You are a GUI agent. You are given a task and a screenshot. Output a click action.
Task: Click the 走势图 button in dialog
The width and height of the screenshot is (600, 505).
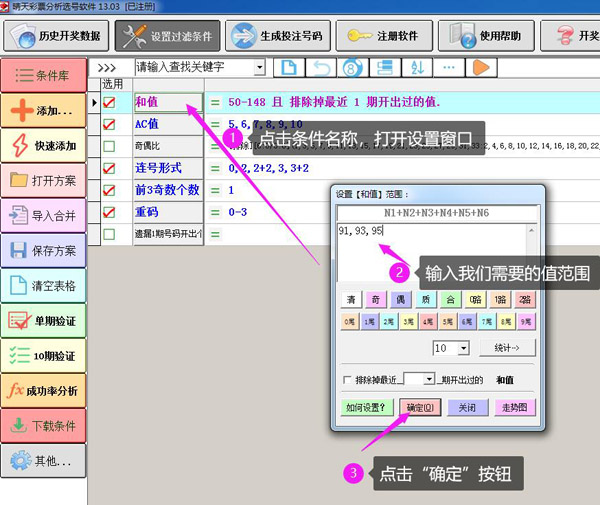click(x=515, y=407)
